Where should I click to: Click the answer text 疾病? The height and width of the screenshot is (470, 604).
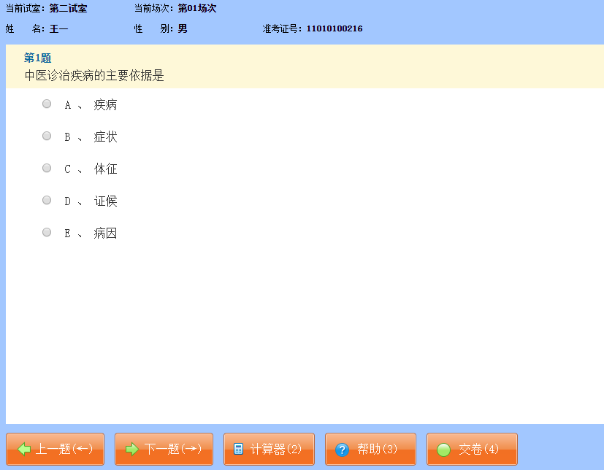pos(105,105)
